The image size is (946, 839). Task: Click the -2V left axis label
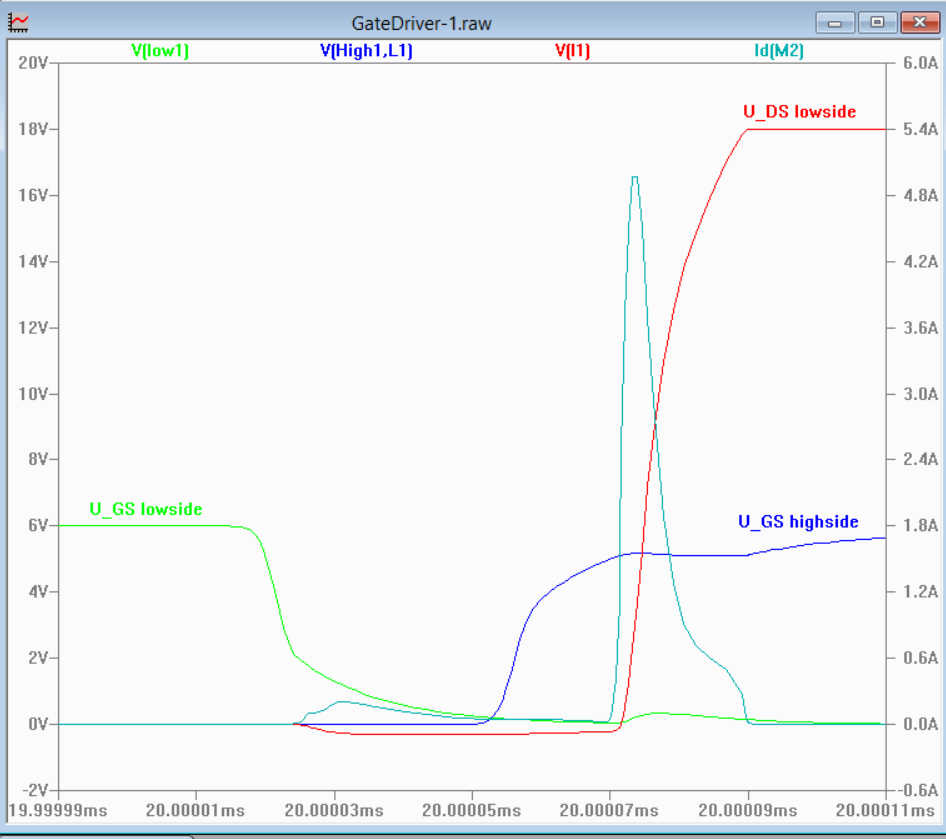pos(34,790)
